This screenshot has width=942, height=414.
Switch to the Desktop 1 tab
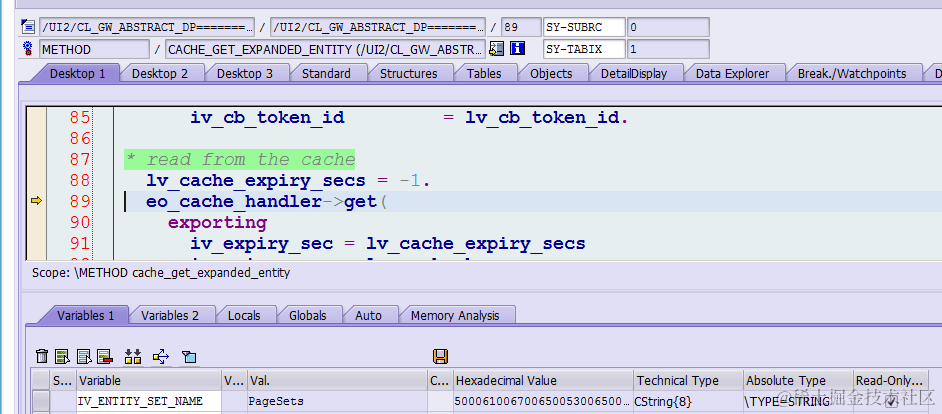pos(77,73)
